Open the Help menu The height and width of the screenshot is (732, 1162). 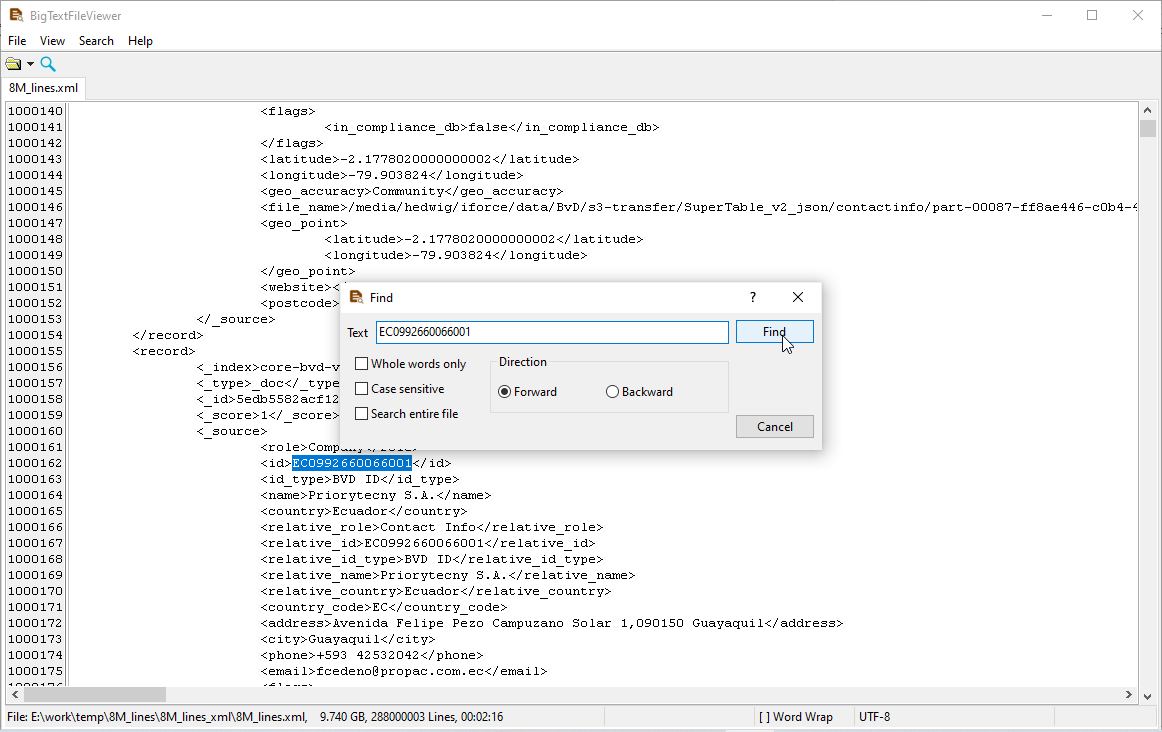pyautogui.click(x=140, y=41)
